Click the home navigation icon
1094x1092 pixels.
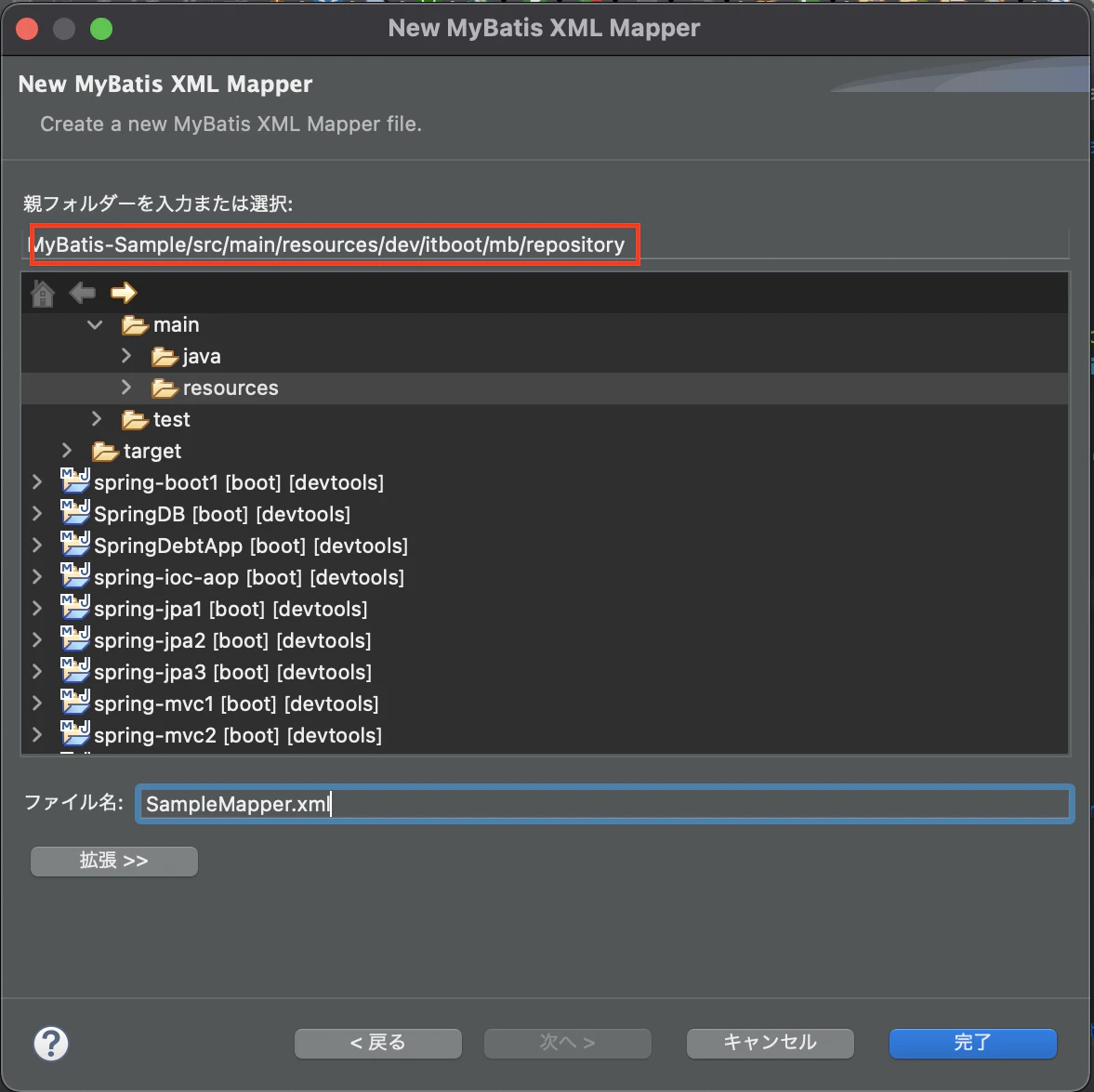[x=43, y=293]
